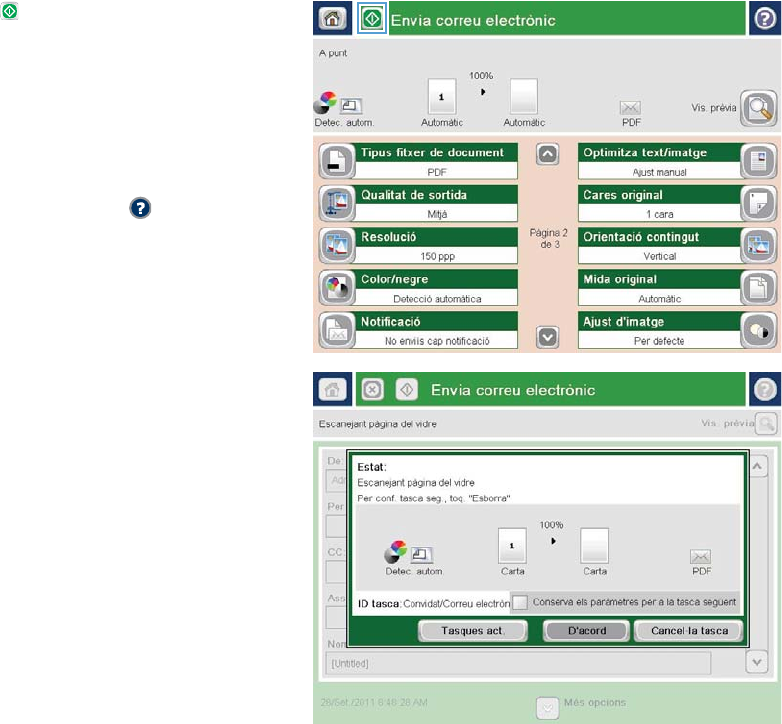The height and width of the screenshot is (724, 782).
Task: Go to previous options page with up arrow
Action: [547, 154]
